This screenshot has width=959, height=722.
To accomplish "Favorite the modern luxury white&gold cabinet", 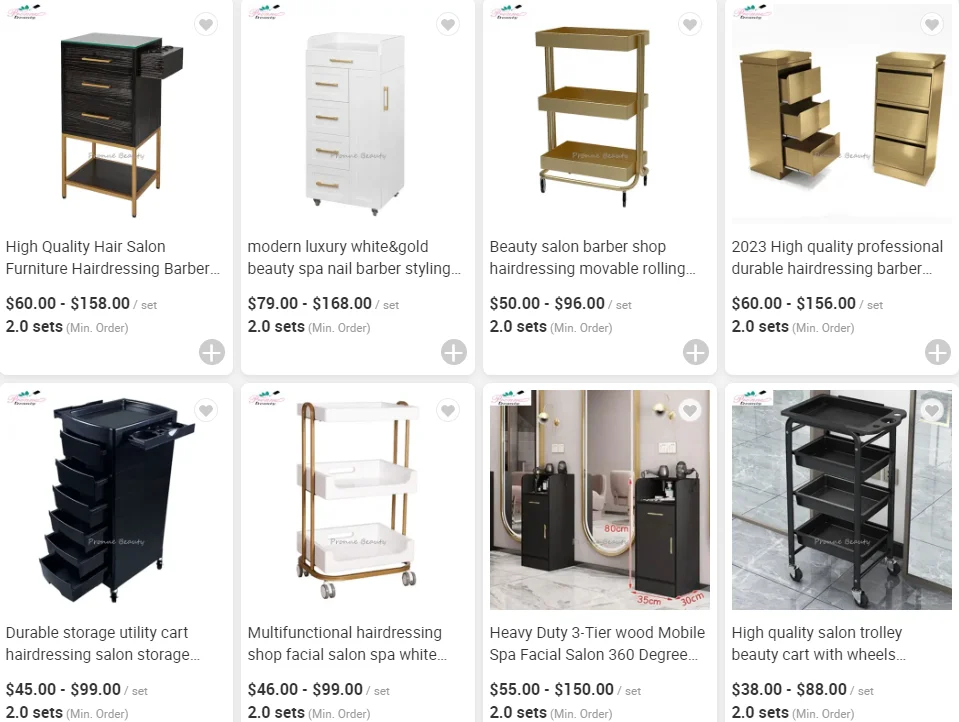I will pos(448,24).
